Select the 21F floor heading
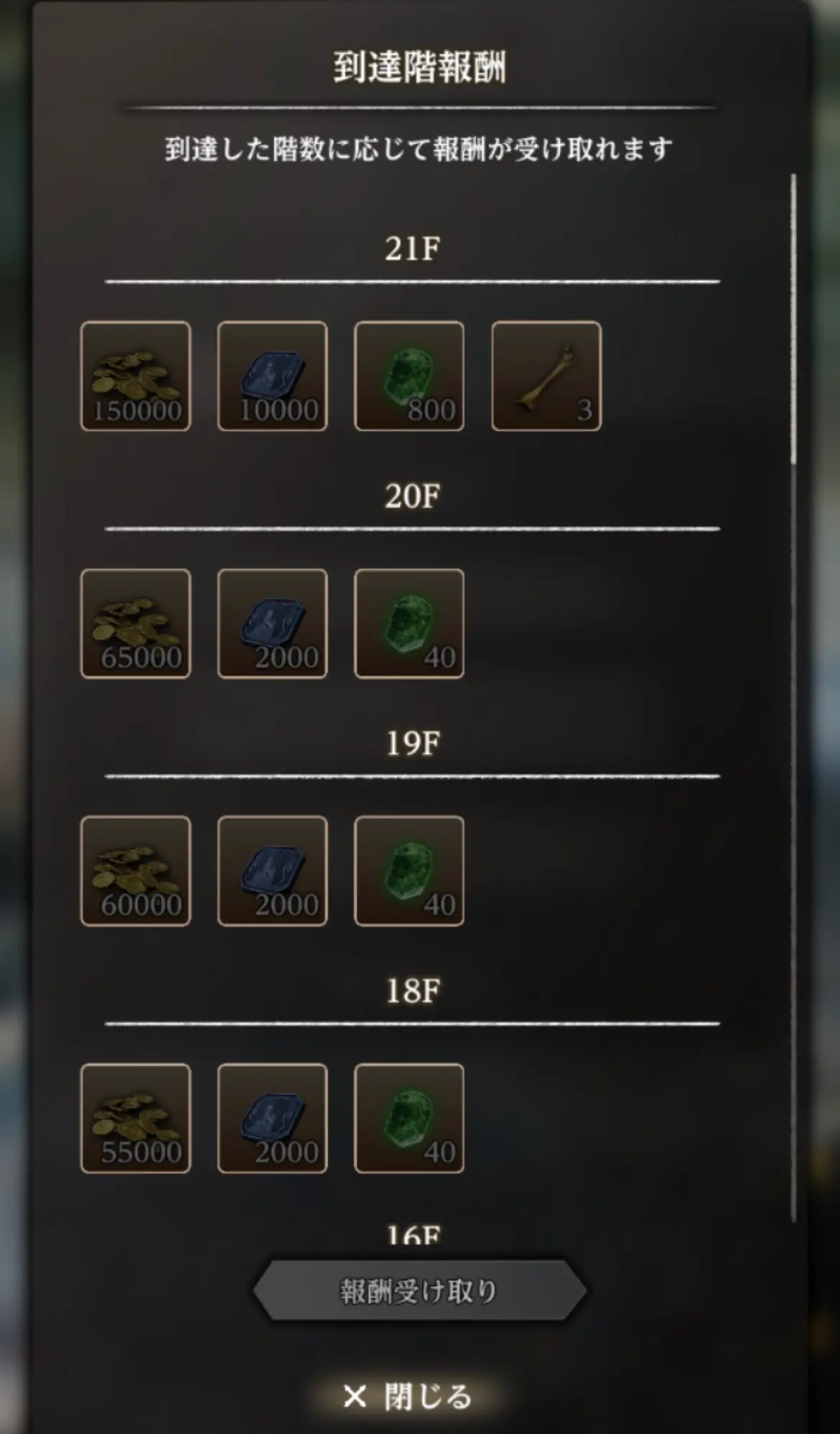The height and width of the screenshot is (1434, 840). 412,248
